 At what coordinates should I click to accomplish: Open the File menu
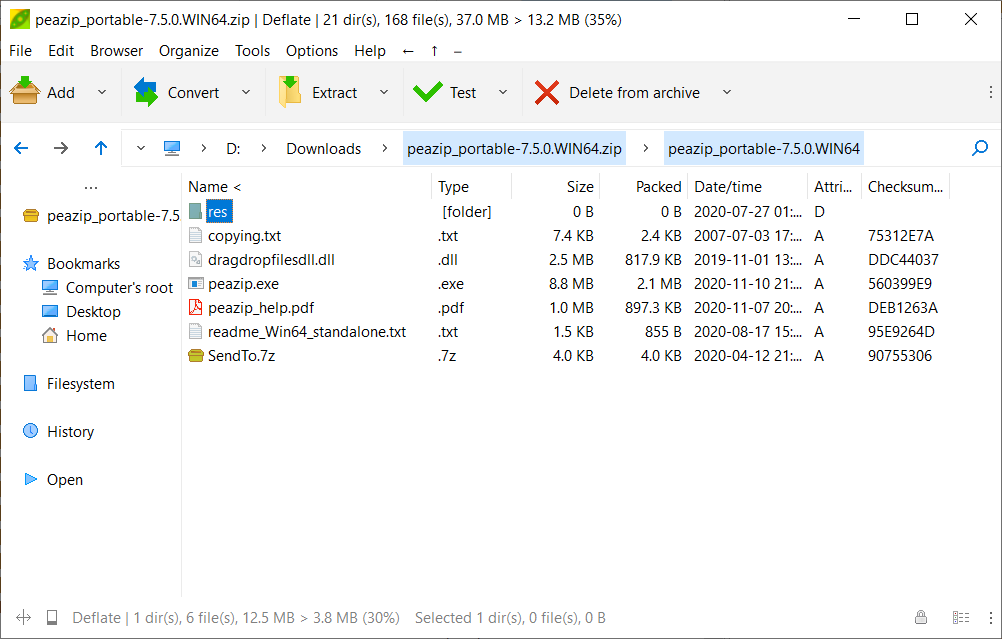tap(20, 50)
